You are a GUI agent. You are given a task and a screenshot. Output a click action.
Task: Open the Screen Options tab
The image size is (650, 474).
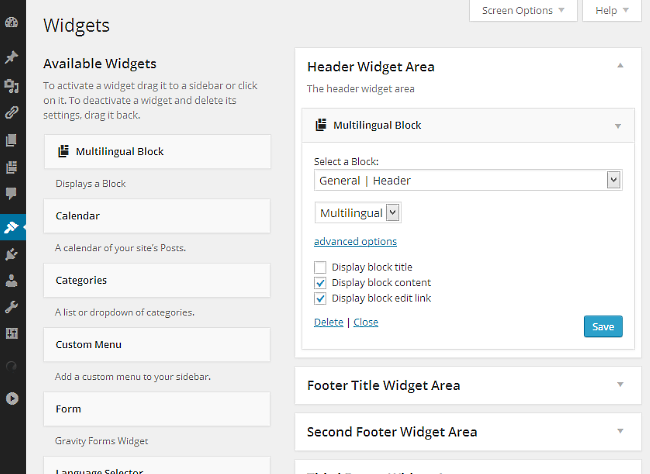click(523, 10)
